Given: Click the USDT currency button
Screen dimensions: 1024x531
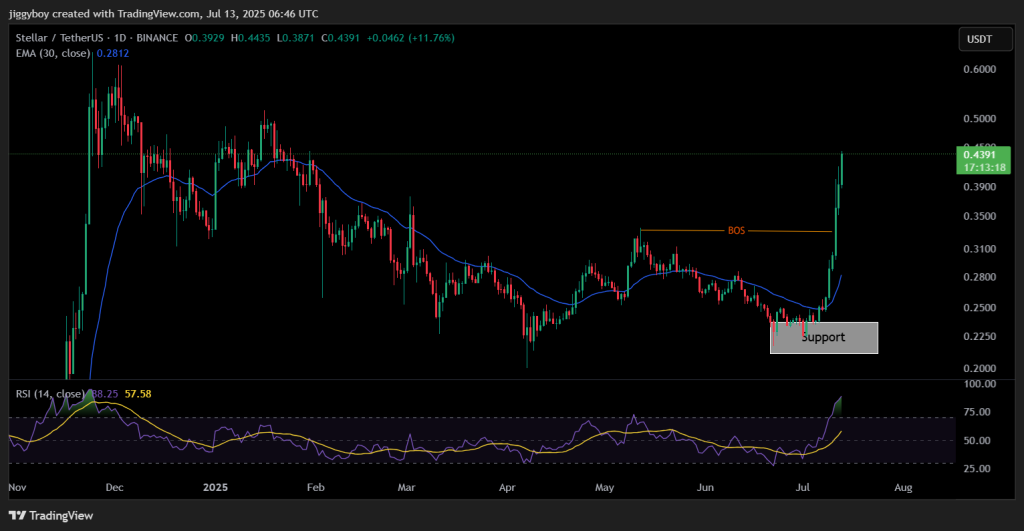Looking at the screenshot, I should point(985,39).
